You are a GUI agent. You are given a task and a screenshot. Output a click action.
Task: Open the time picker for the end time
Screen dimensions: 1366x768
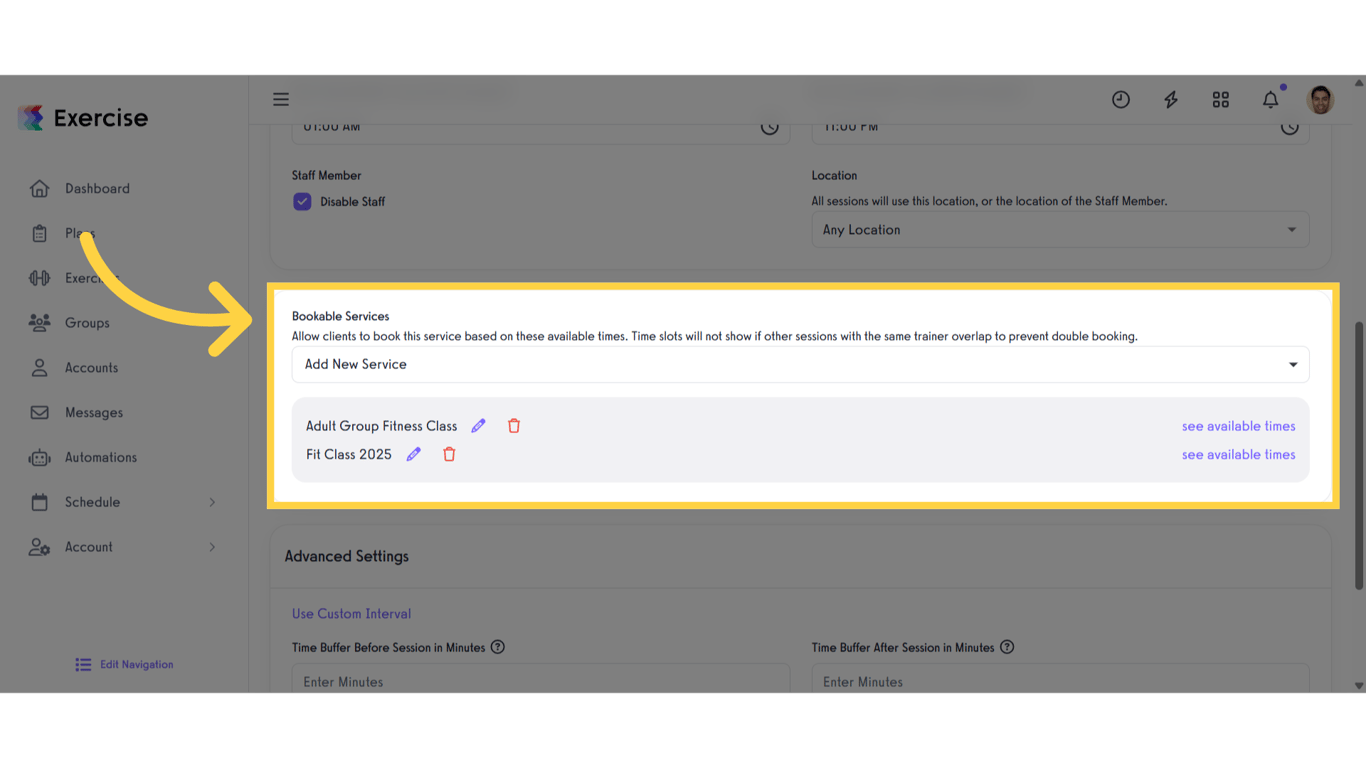(1289, 127)
